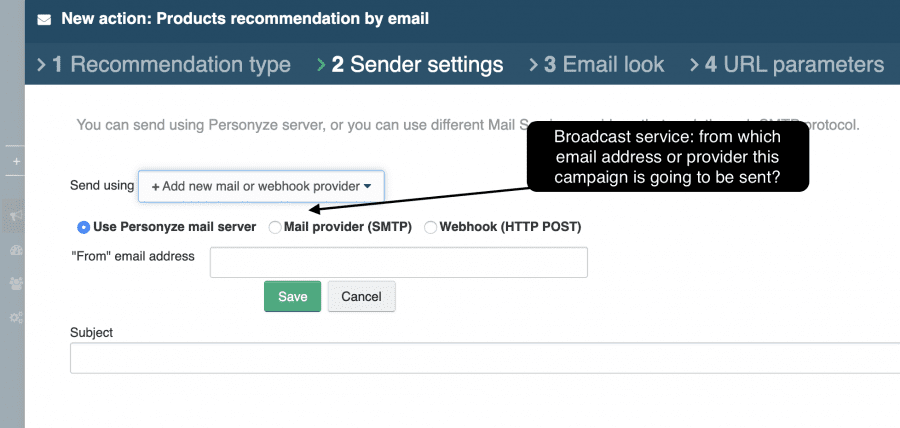Viewport: 900px width, 428px height.
Task: Jump to step 4 URL parameters
Action: pos(794,65)
